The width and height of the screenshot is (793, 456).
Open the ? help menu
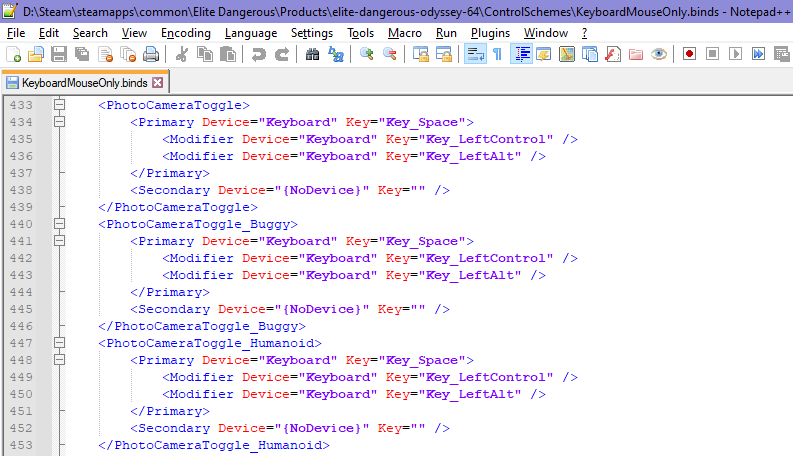585,33
